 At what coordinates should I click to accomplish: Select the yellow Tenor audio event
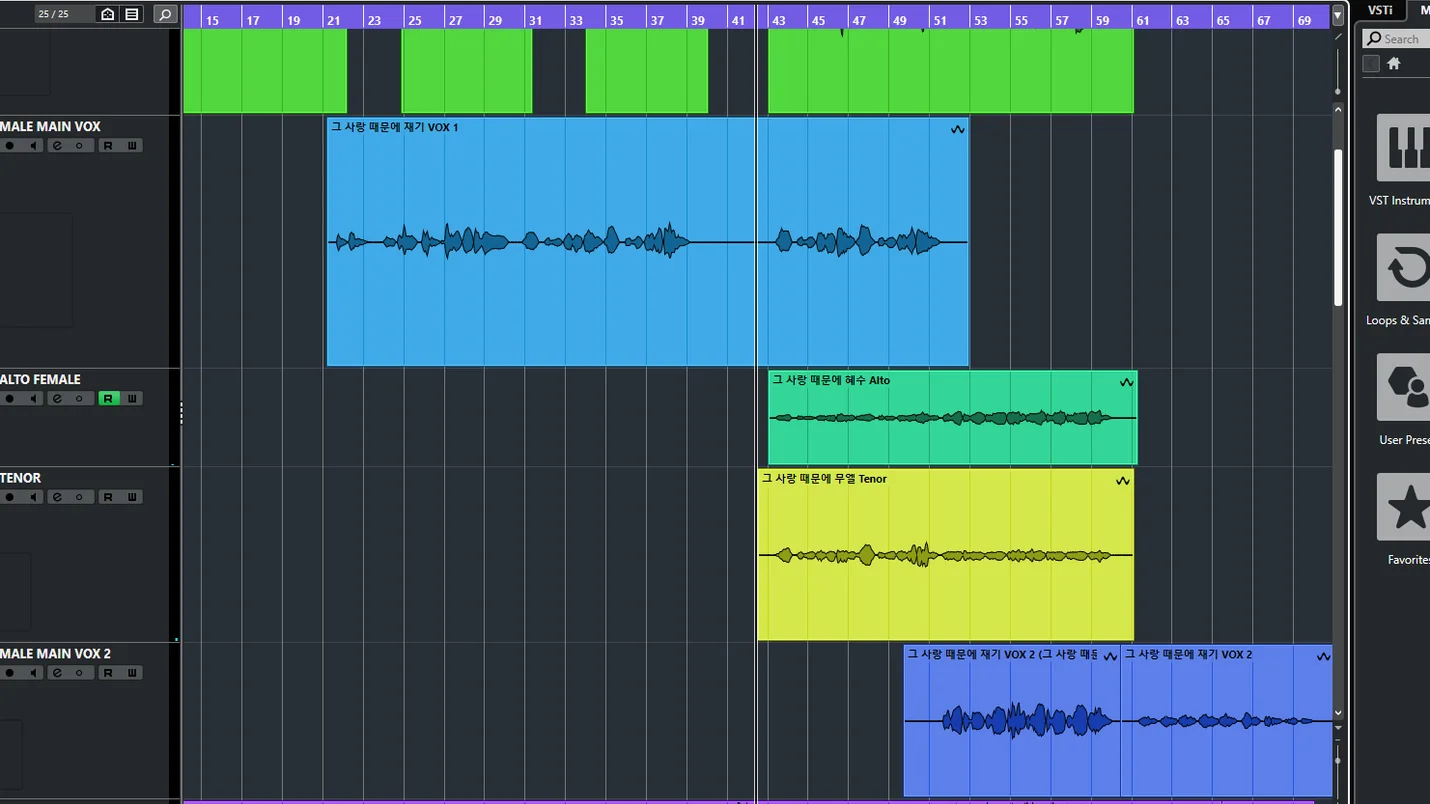[945, 555]
